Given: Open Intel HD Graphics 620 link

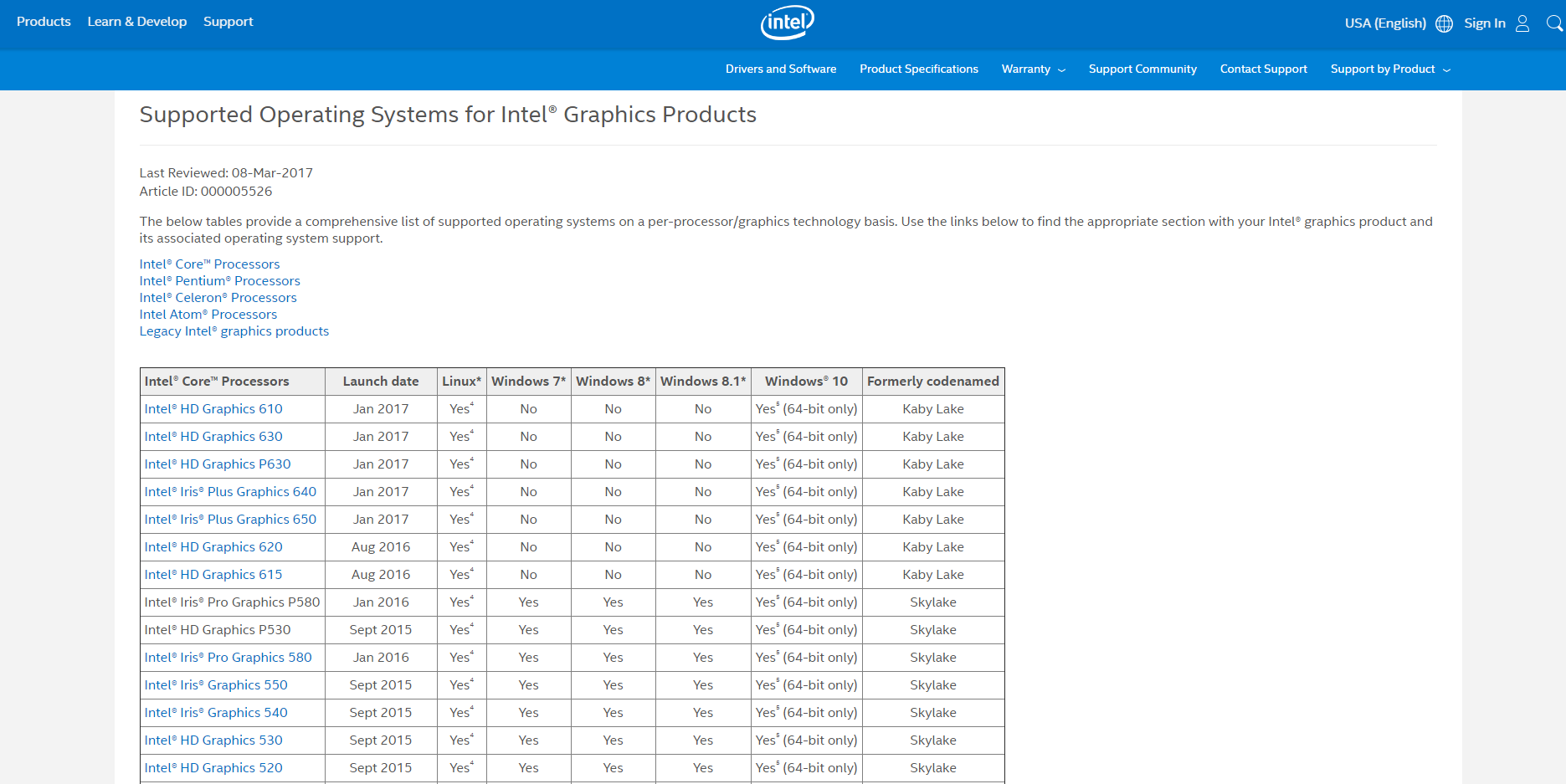Looking at the screenshot, I should click(213, 547).
